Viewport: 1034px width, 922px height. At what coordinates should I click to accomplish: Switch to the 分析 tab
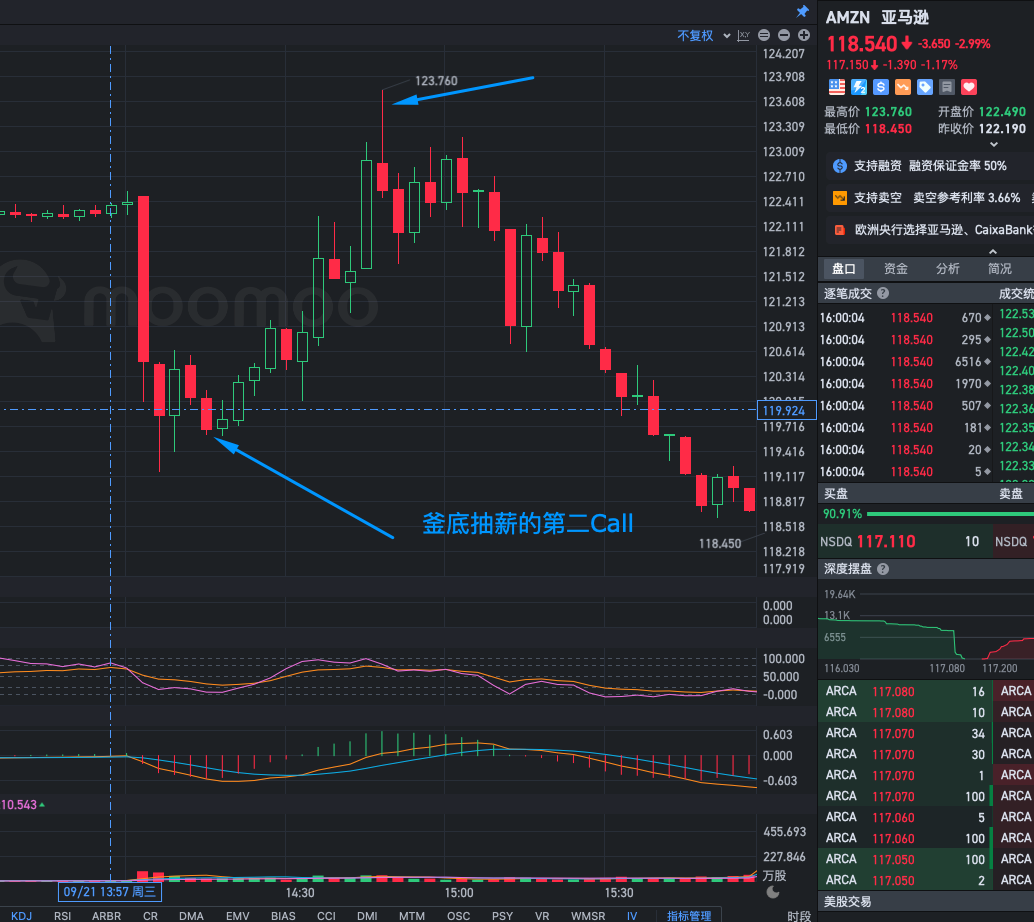click(x=948, y=268)
